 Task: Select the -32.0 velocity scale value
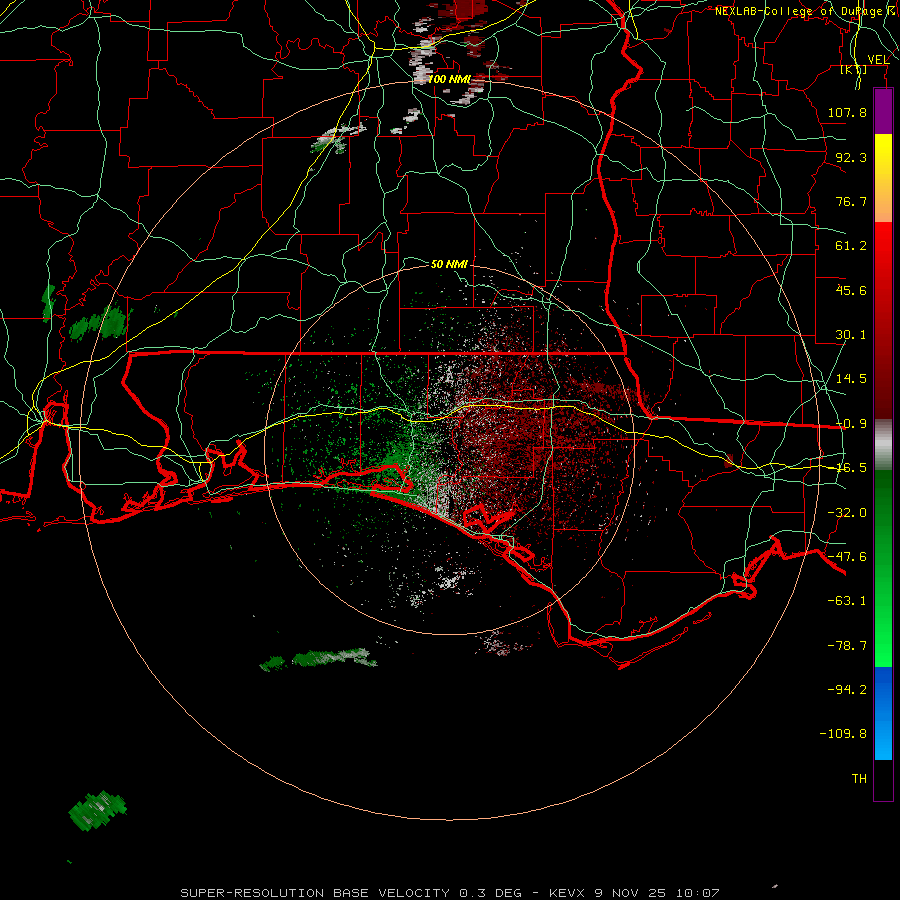[847, 513]
